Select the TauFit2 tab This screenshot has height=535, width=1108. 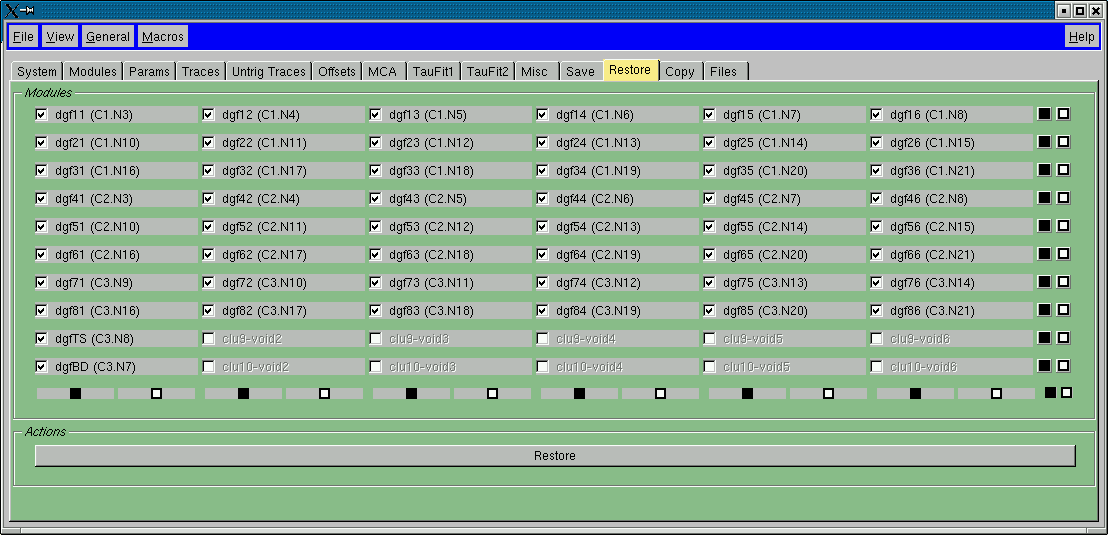pos(488,71)
